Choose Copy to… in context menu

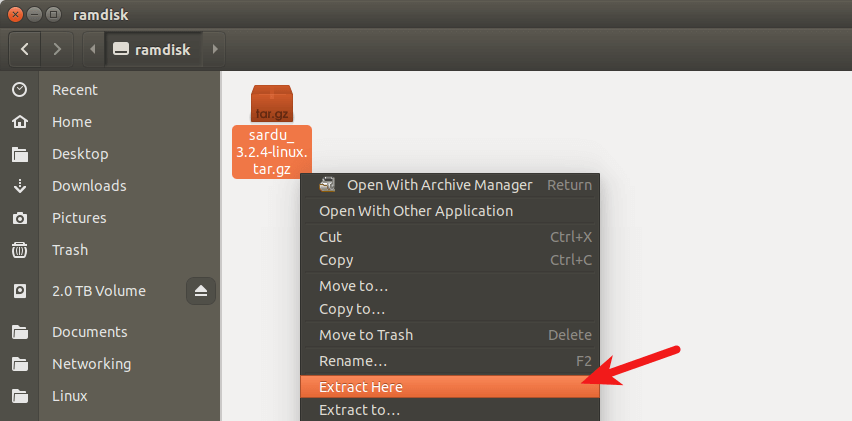coord(450,309)
